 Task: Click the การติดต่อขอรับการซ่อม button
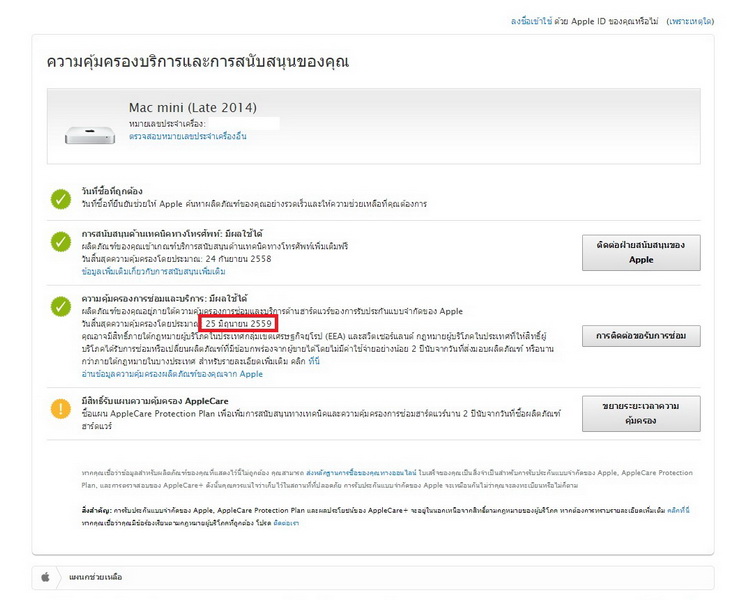pyautogui.click(x=641, y=336)
